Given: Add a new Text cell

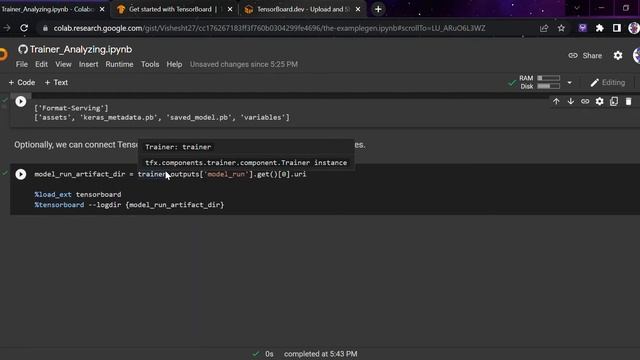Looking at the screenshot, I should tap(56, 82).
